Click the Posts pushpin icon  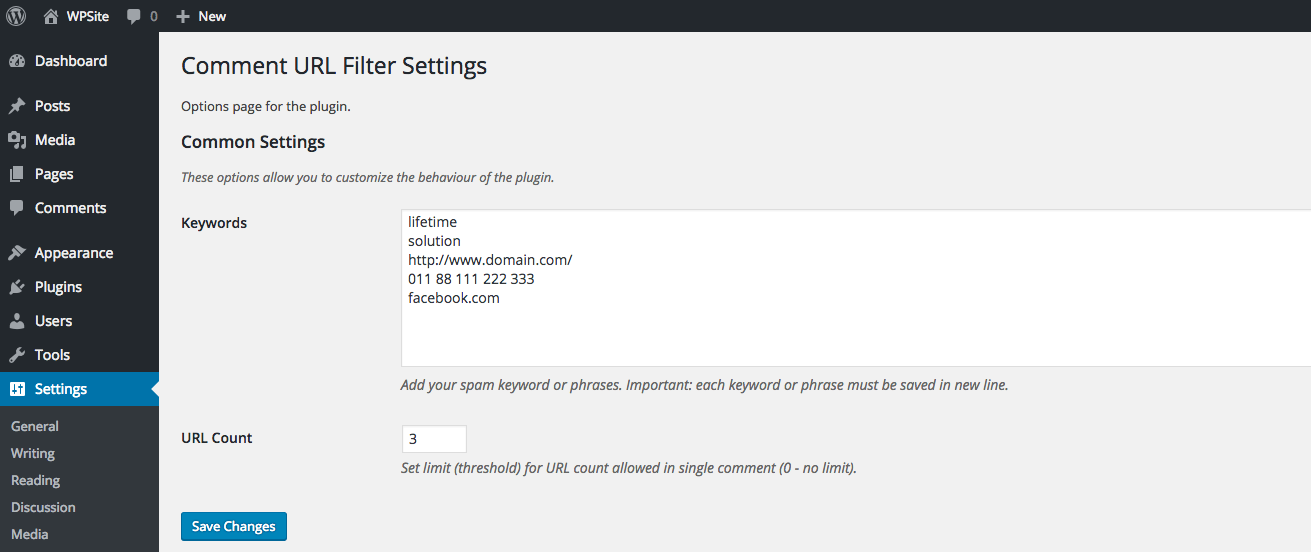tap(16, 106)
